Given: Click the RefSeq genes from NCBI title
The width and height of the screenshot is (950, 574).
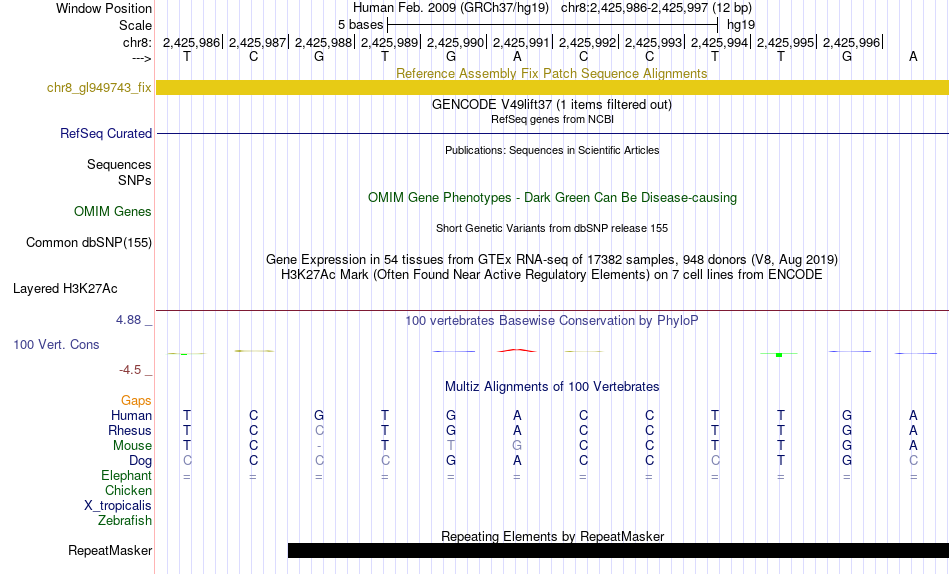Looking at the screenshot, I should 553,119.
